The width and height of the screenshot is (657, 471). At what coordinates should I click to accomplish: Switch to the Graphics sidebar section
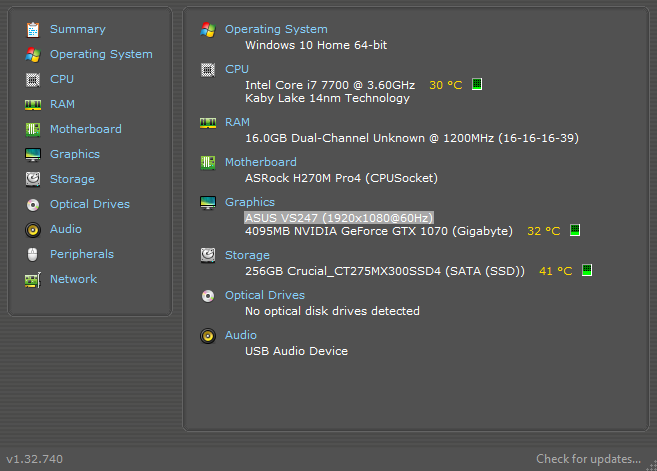[x=75, y=154]
